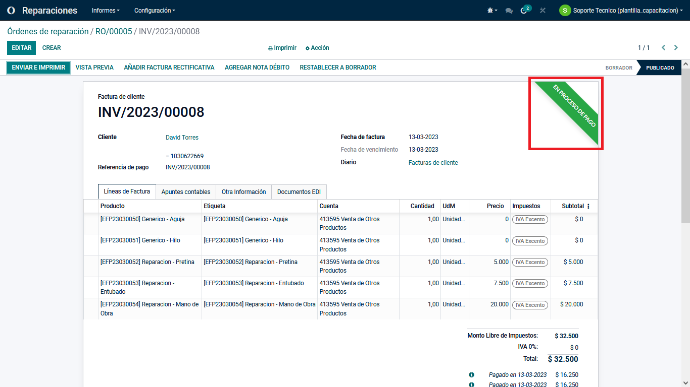Click the debug tools X icon
690x387 pixels.
point(543,11)
